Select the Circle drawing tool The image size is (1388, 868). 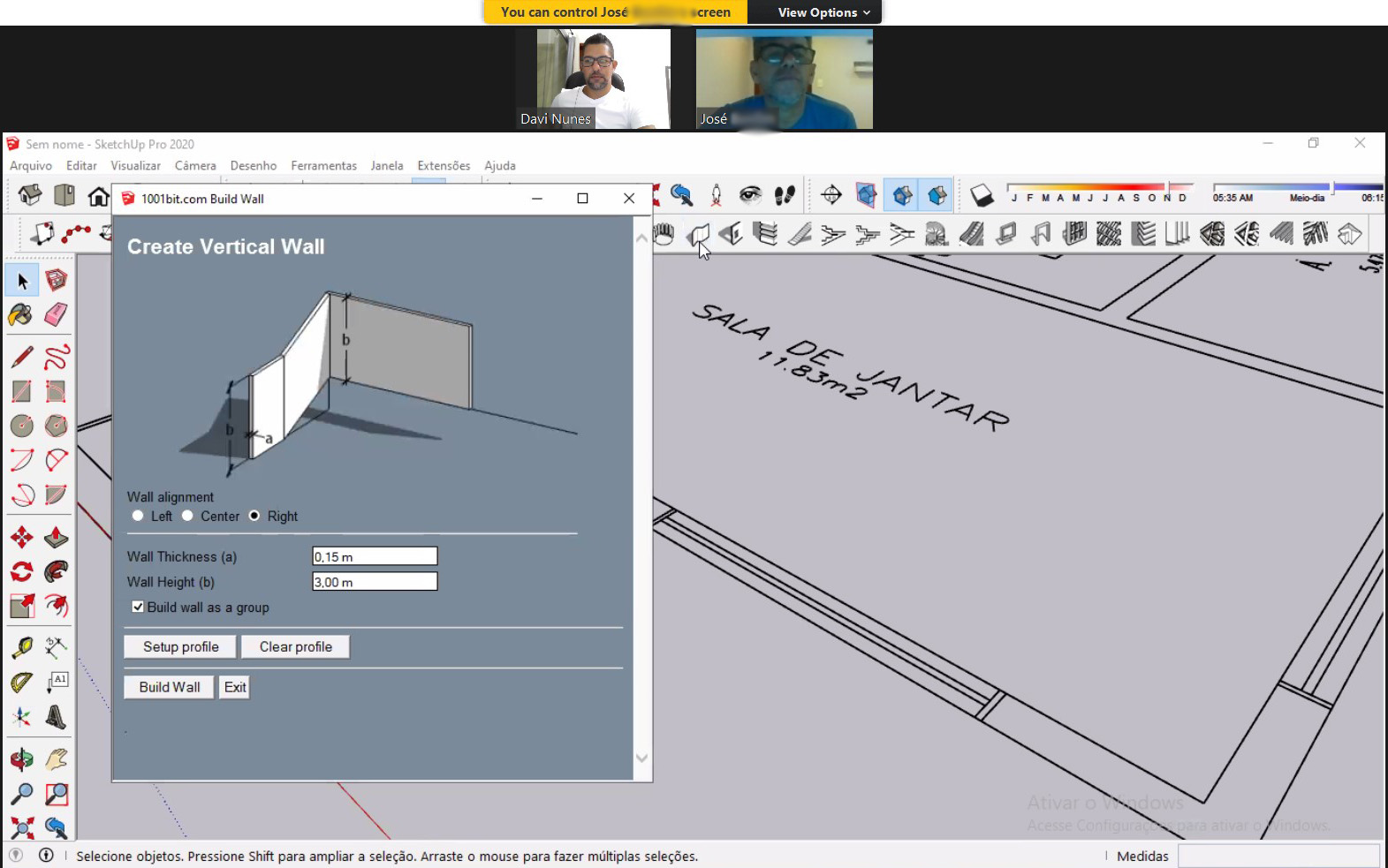coord(22,426)
